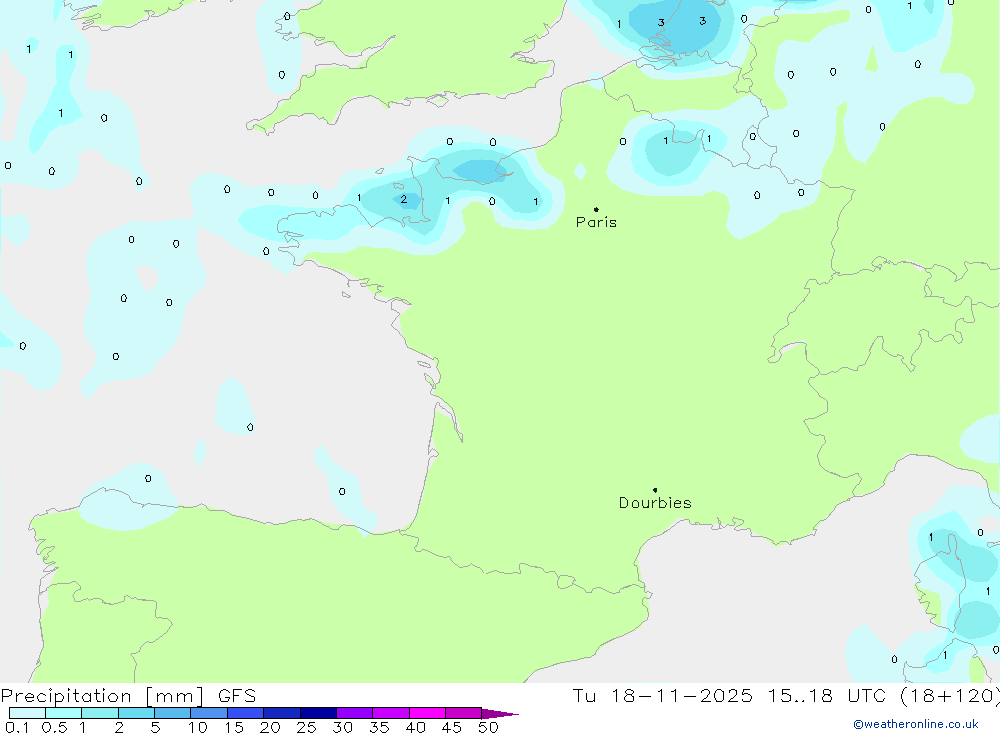Open the weatheronline.co.uk copyright link
Screen dimensions: 1000x733
tap(916, 724)
